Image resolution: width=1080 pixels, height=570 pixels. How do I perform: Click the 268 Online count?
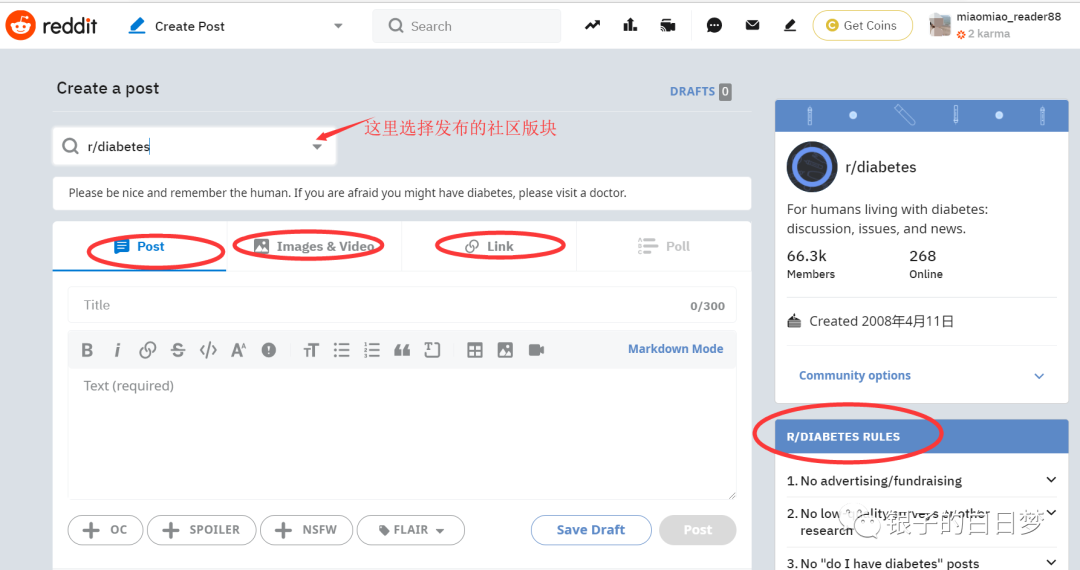click(926, 264)
